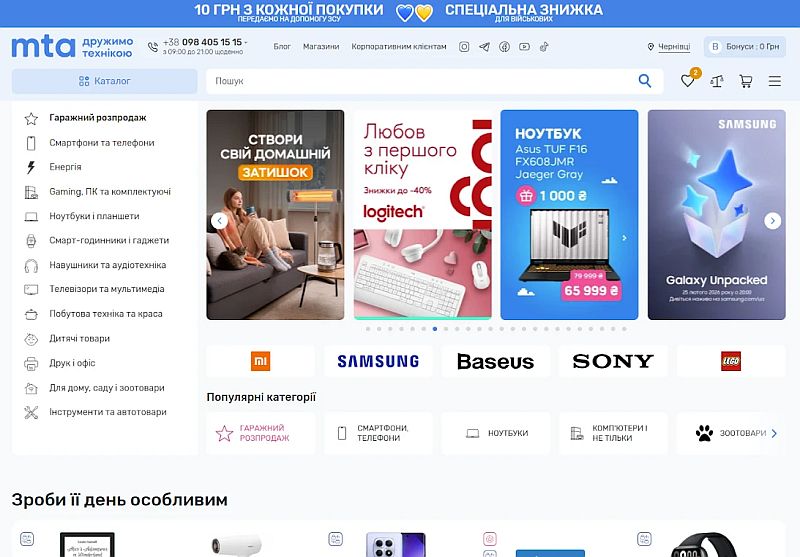
Task: Open Gaming, ПК та комплектуючі menu item
Action: tap(110, 192)
